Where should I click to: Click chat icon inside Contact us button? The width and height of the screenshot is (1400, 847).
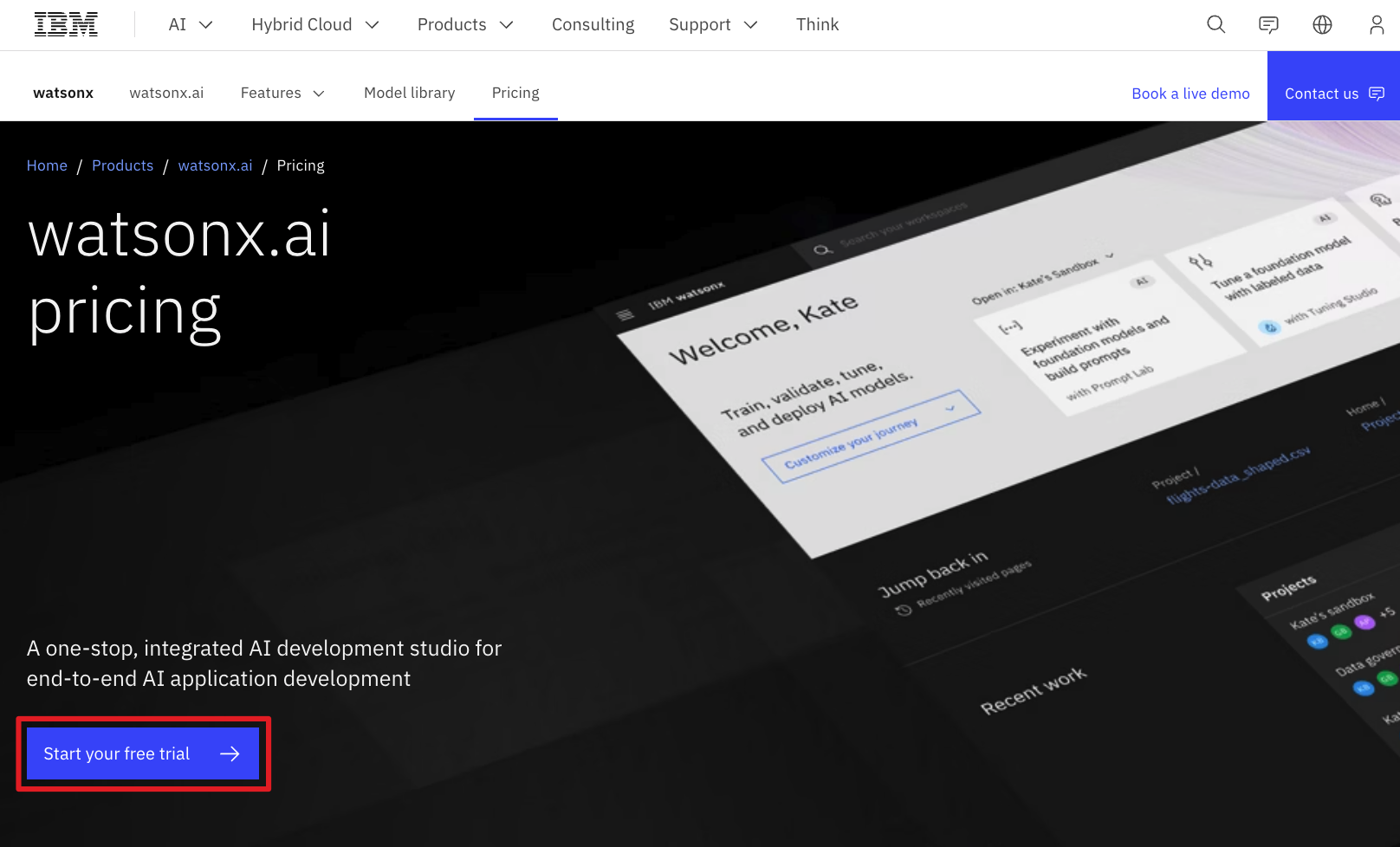[1377, 94]
